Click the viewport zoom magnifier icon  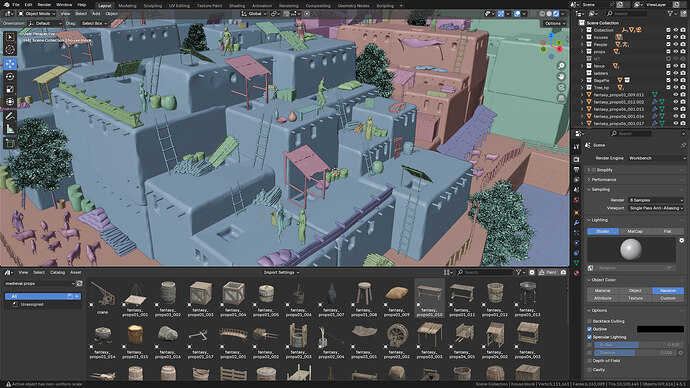pos(561,66)
